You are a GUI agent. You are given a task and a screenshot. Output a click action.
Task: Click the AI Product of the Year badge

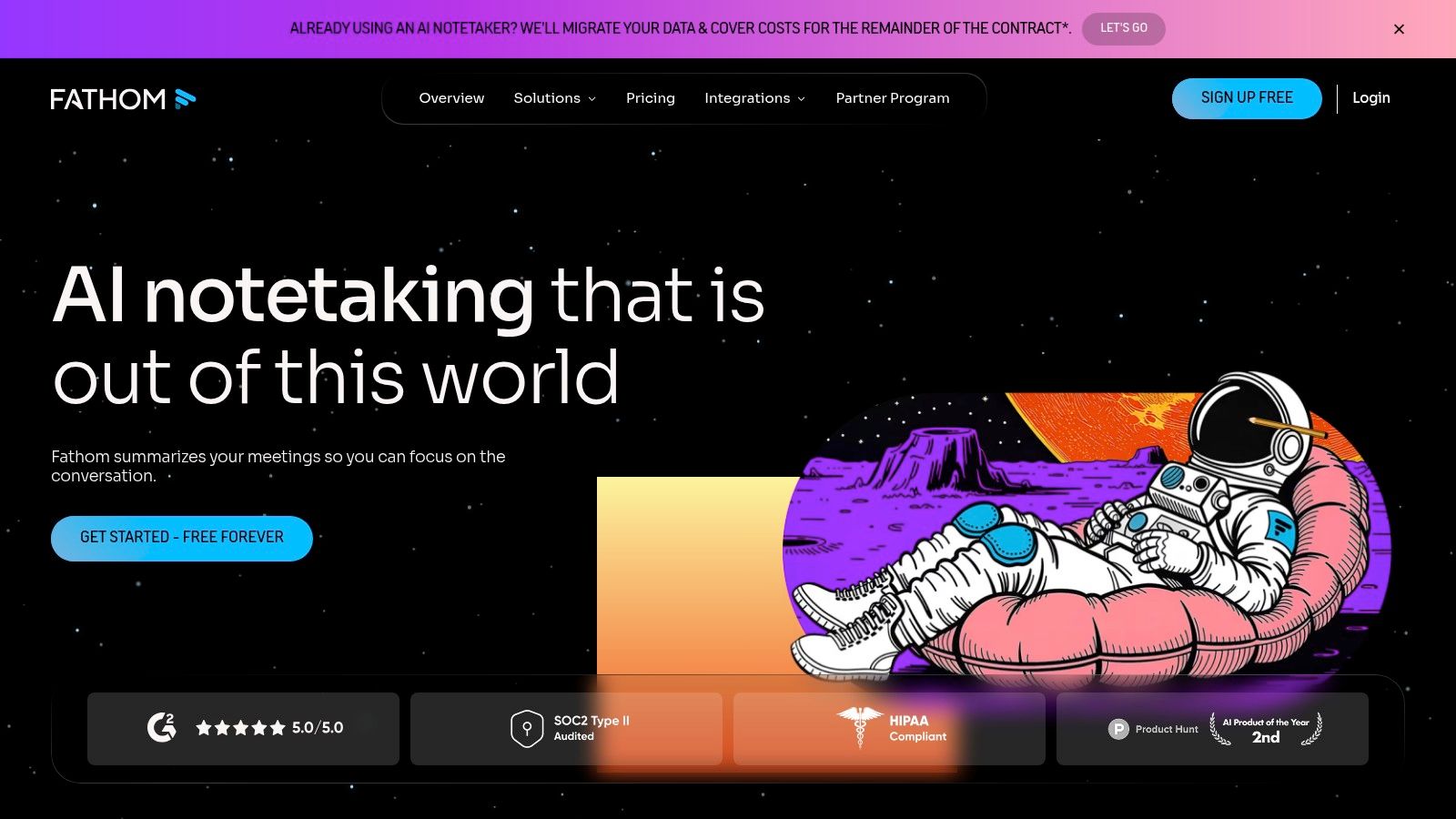[x=1266, y=729]
